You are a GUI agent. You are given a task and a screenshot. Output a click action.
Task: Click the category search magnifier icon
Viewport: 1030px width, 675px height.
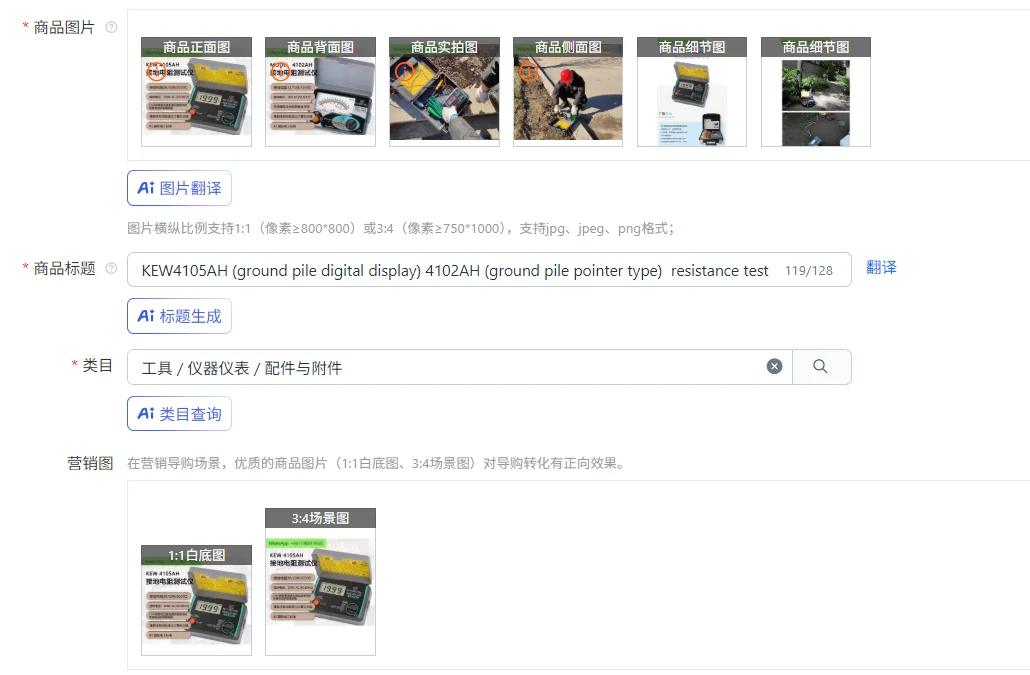coord(821,367)
